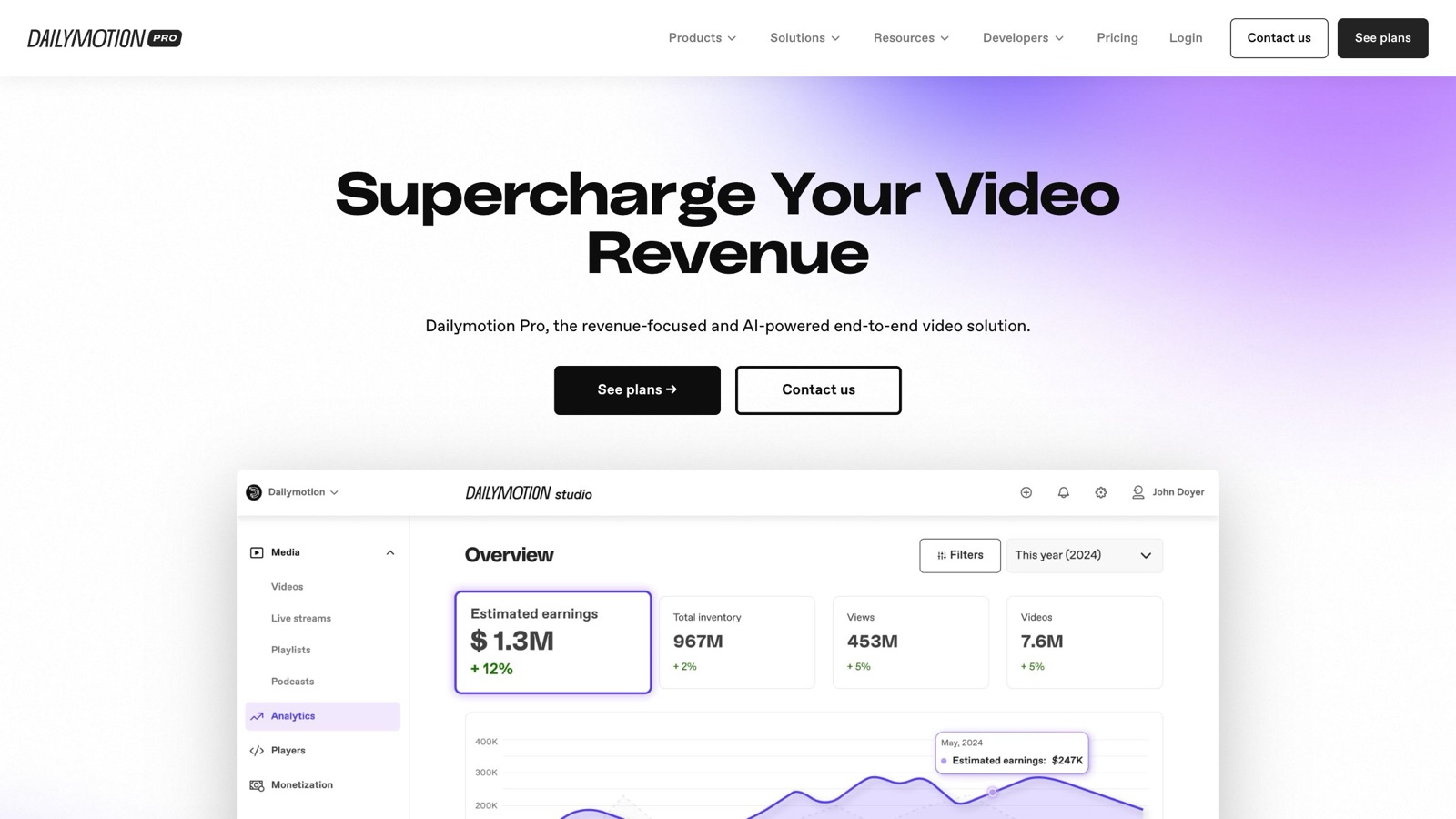Expand the Resources menu
The height and width of the screenshot is (819, 1456).
[911, 38]
